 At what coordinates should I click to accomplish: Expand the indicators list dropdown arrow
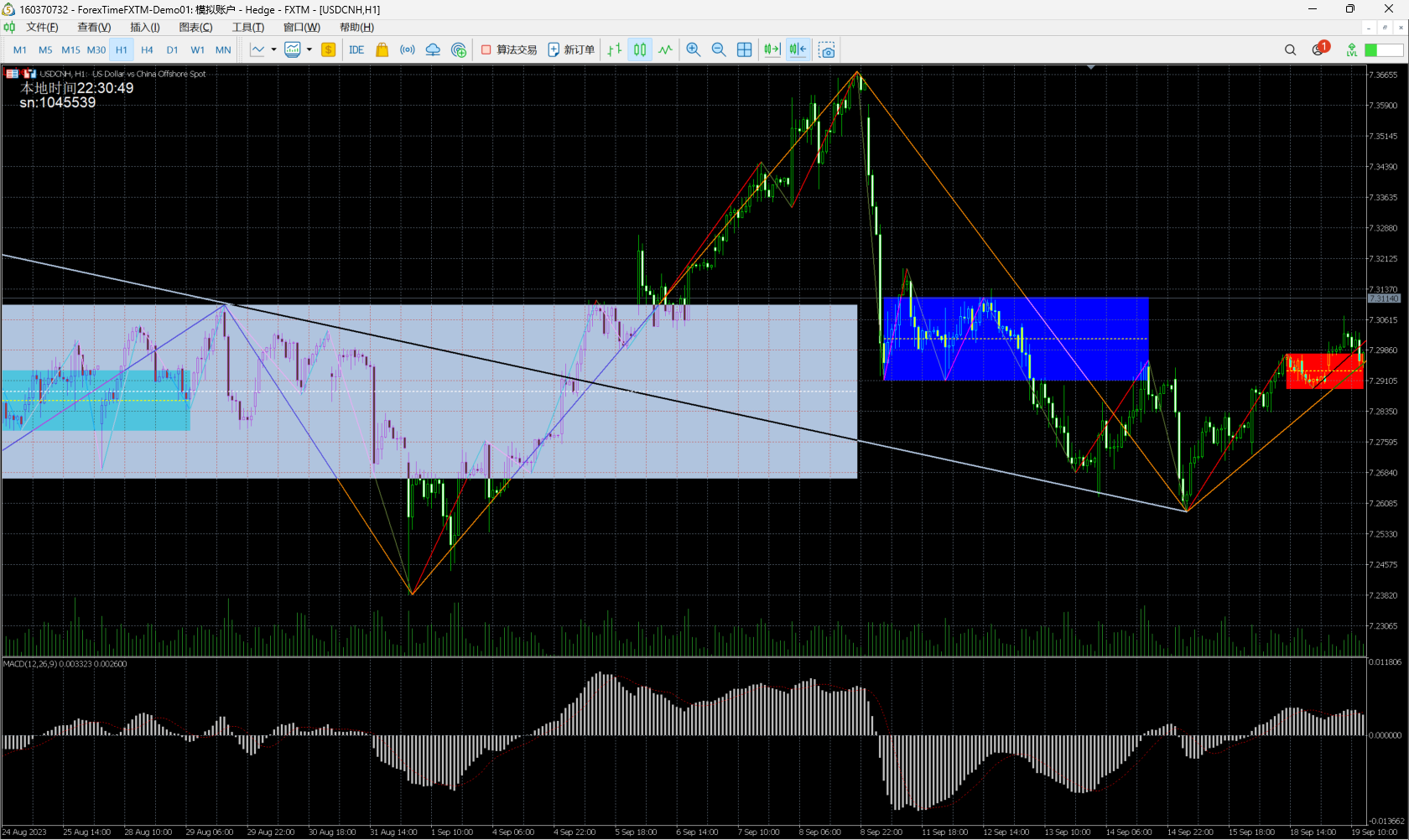(309, 50)
